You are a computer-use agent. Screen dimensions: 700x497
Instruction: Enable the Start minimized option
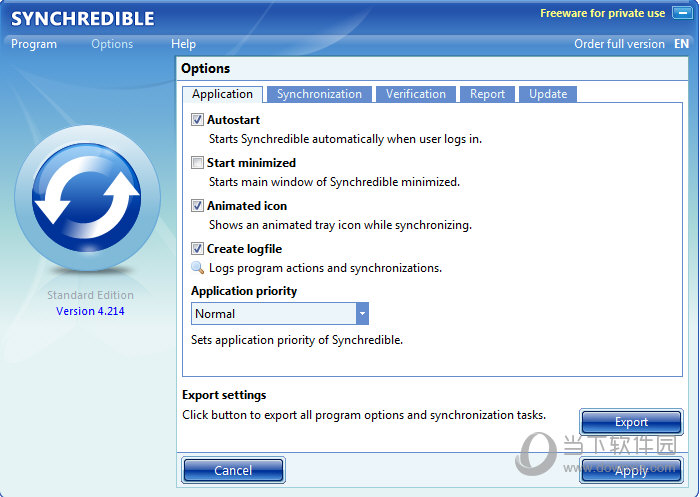[197, 162]
